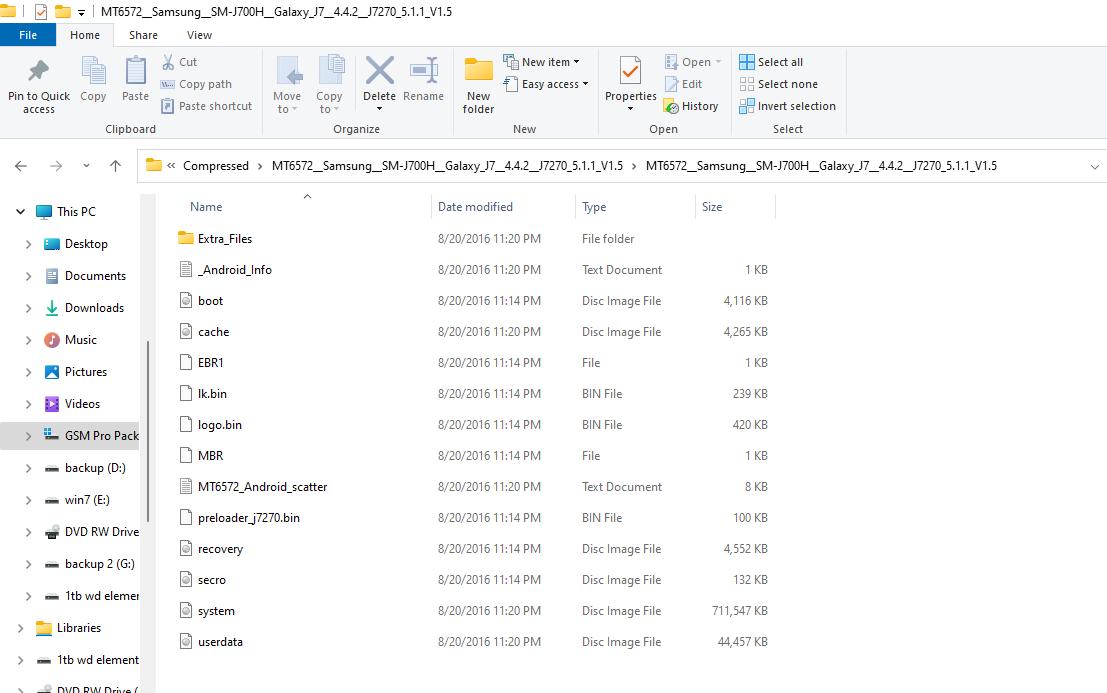Click Pin to Quick access icon

tap(38, 71)
